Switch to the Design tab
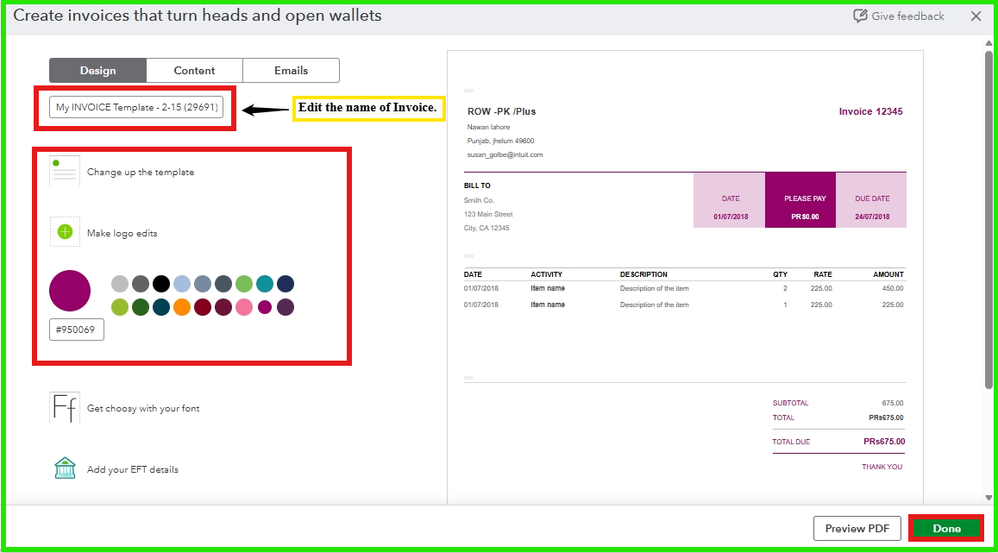This screenshot has width=998, height=553. pos(98,71)
